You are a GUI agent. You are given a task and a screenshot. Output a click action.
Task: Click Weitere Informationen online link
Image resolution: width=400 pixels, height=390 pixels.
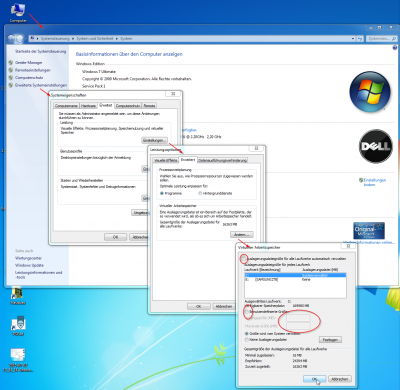point(369,242)
